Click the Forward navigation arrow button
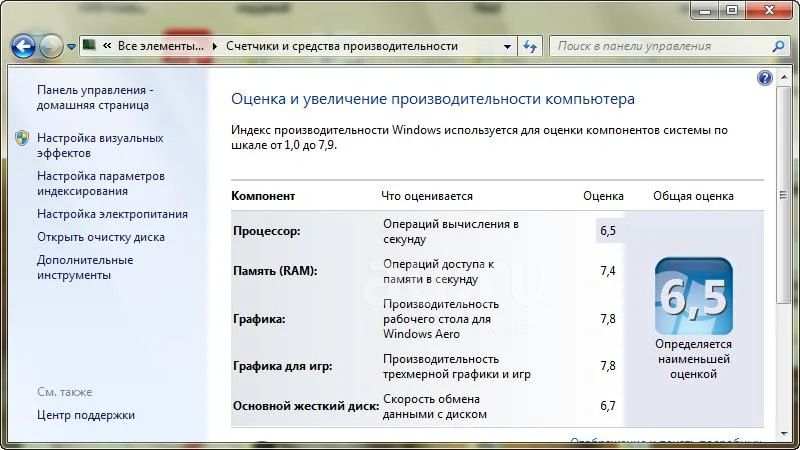 tap(50, 46)
